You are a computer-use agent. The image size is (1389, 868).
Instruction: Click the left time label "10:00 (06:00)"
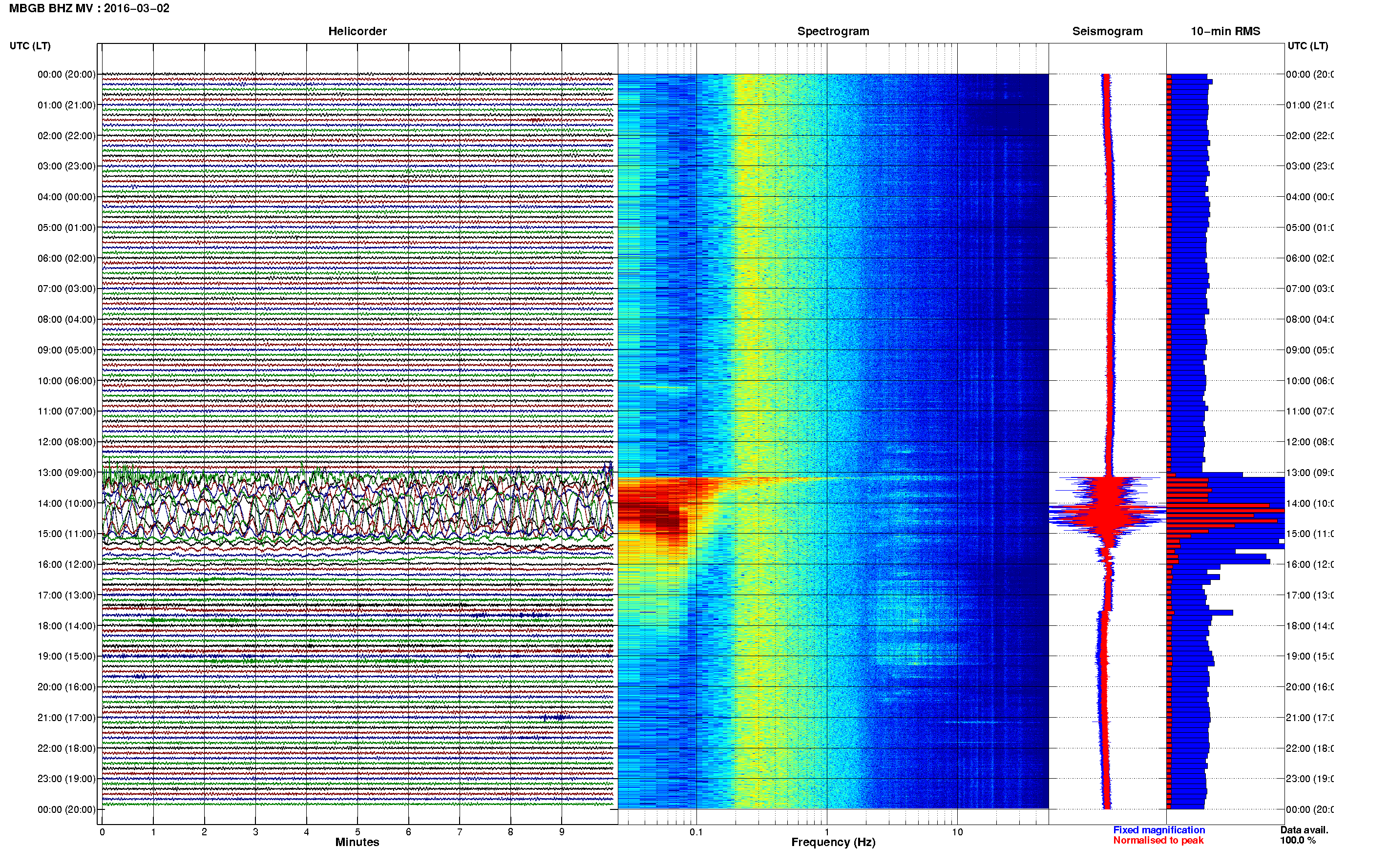click(x=66, y=381)
